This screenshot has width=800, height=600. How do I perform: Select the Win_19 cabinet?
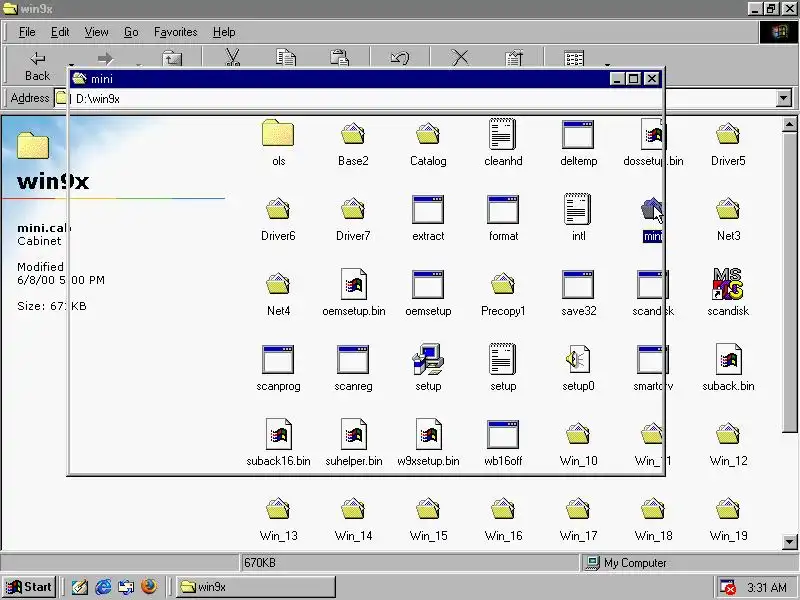pyautogui.click(x=728, y=518)
